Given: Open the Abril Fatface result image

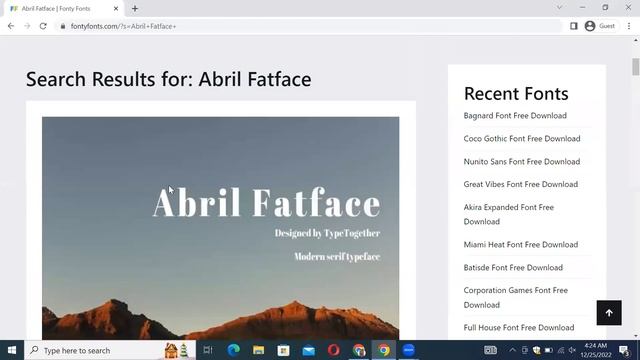Looking at the screenshot, I should click(220, 228).
